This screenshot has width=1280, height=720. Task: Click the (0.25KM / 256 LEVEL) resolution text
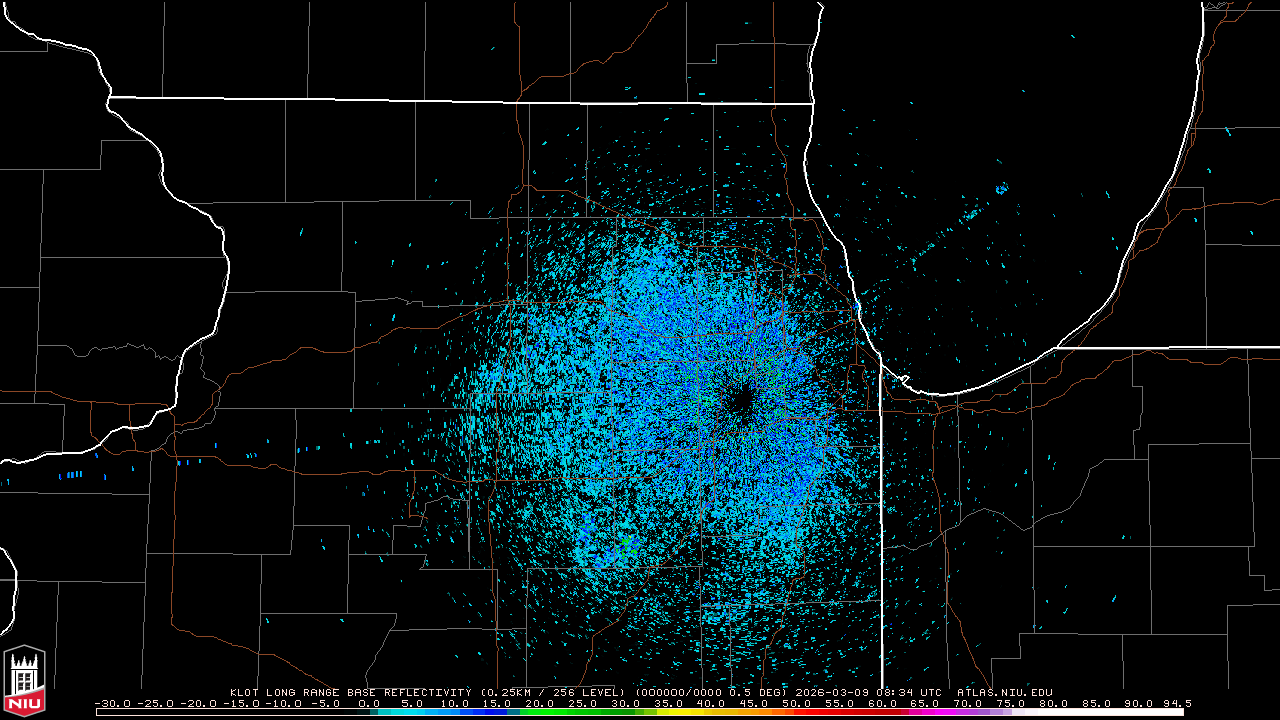tap(553, 692)
